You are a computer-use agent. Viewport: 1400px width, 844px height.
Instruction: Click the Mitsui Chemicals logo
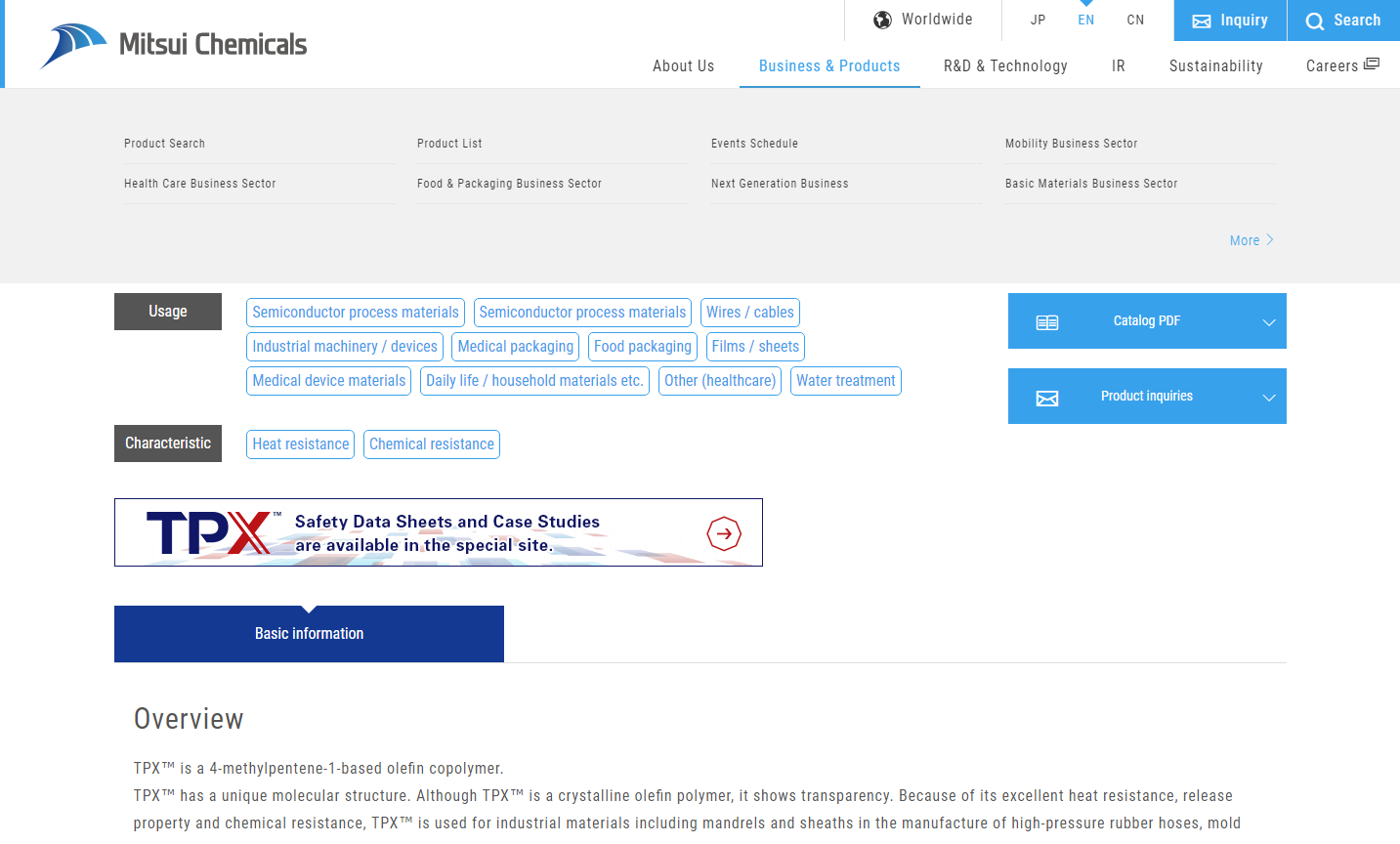(x=174, y=45)
